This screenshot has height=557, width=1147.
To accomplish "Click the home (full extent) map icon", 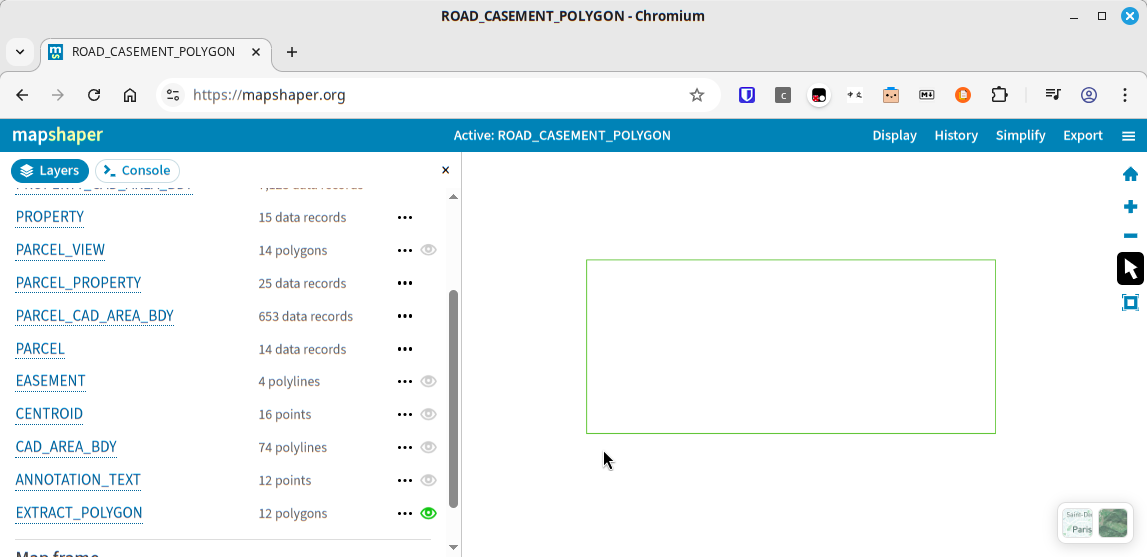I will tap(1130, 174).
